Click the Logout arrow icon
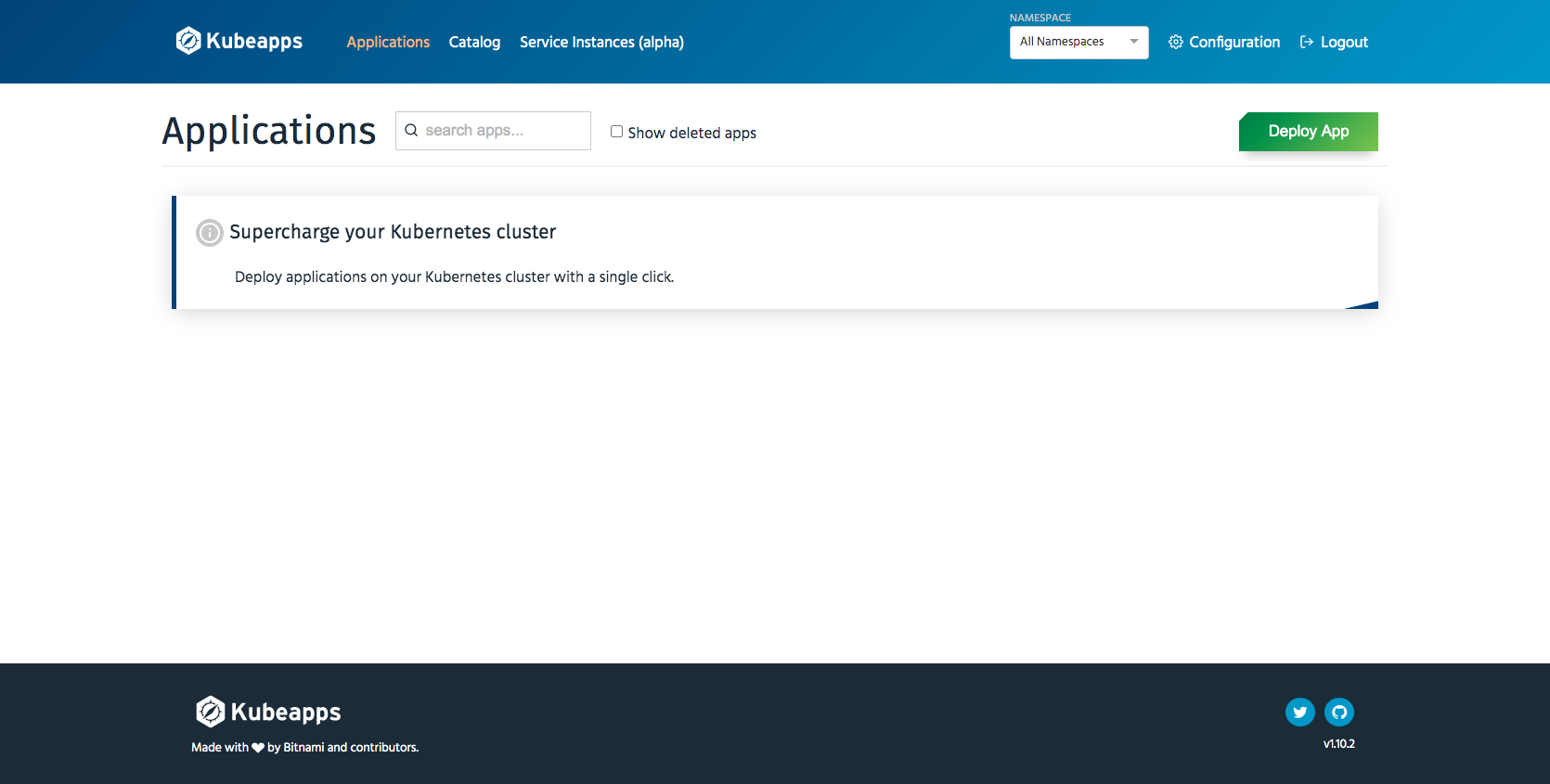This screenshot has width=1550, height=784. [1307, 42]
